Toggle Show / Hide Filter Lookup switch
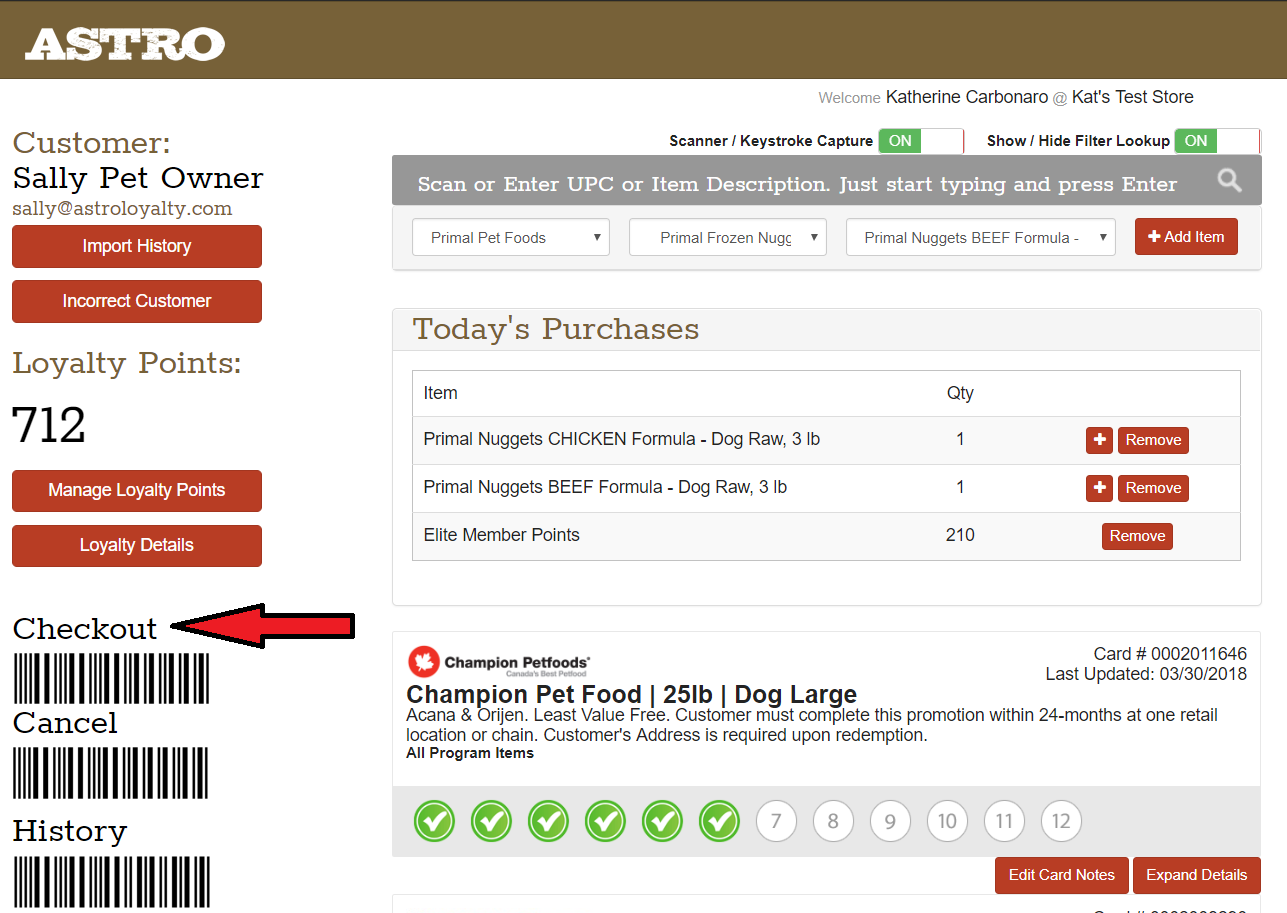The height and width of the screenshot is (913, 1287). [1217, 141]
